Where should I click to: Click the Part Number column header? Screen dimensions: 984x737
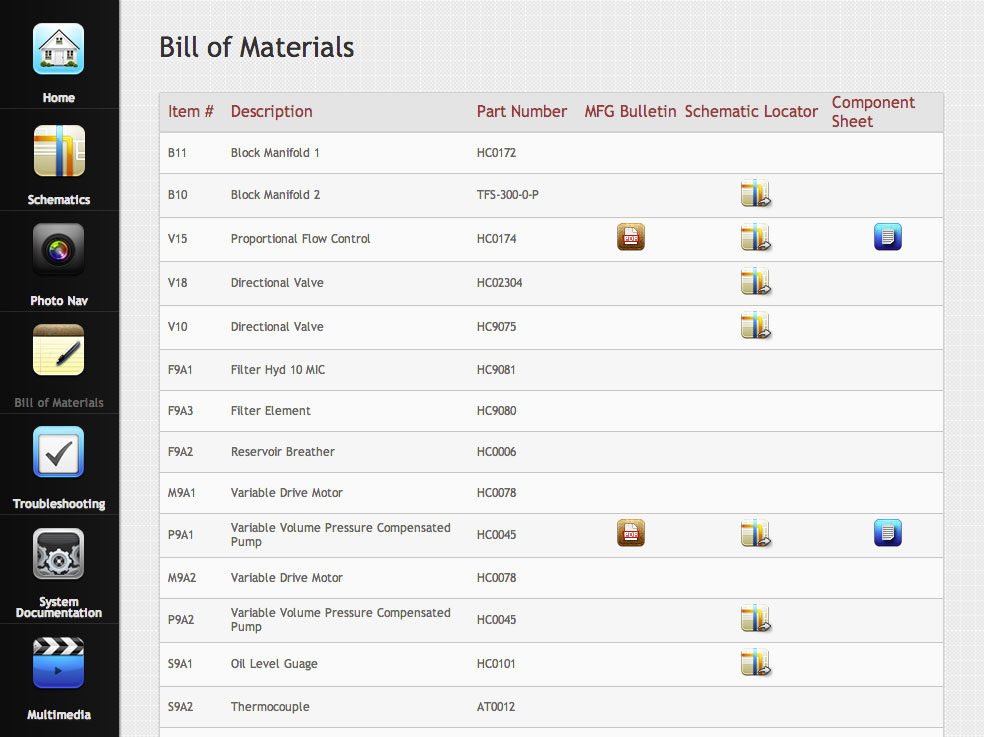click(x=521, y=112)
